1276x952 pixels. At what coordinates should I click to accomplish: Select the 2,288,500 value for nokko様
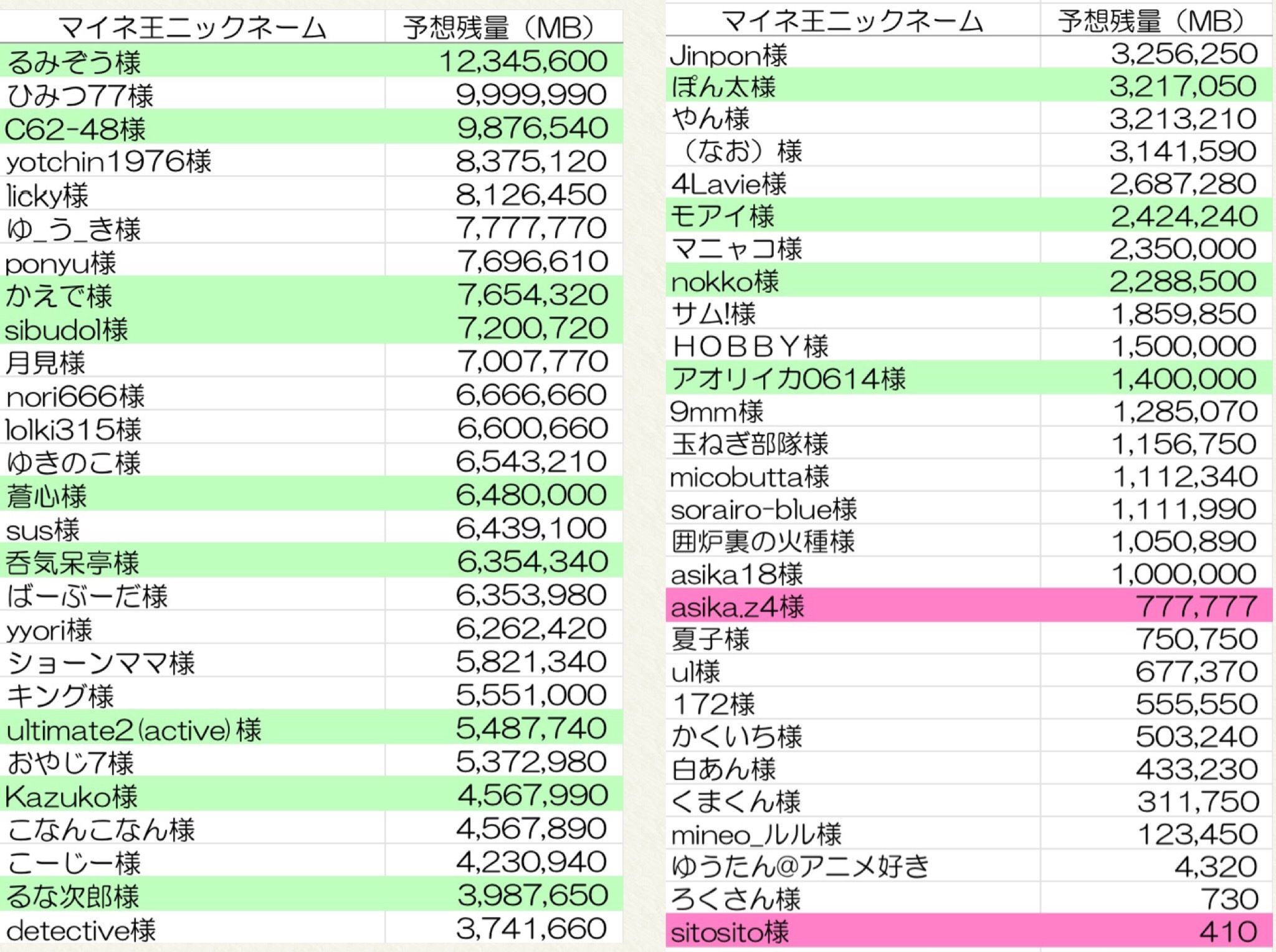[1183, 282]
